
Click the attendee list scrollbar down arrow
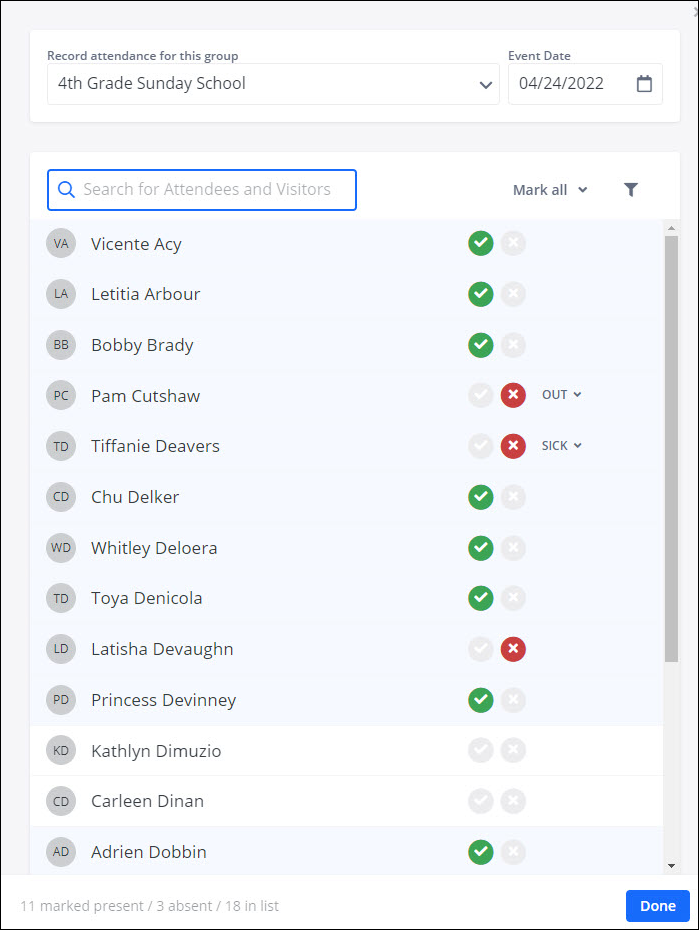(671, 866)
